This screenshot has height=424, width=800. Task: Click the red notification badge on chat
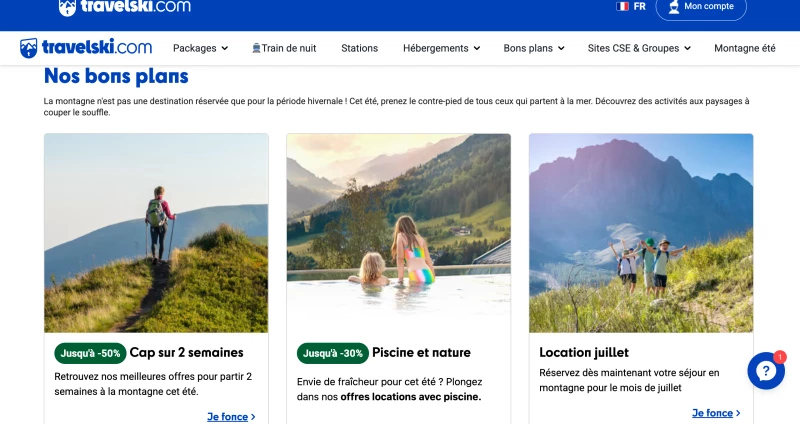[779, 357]
